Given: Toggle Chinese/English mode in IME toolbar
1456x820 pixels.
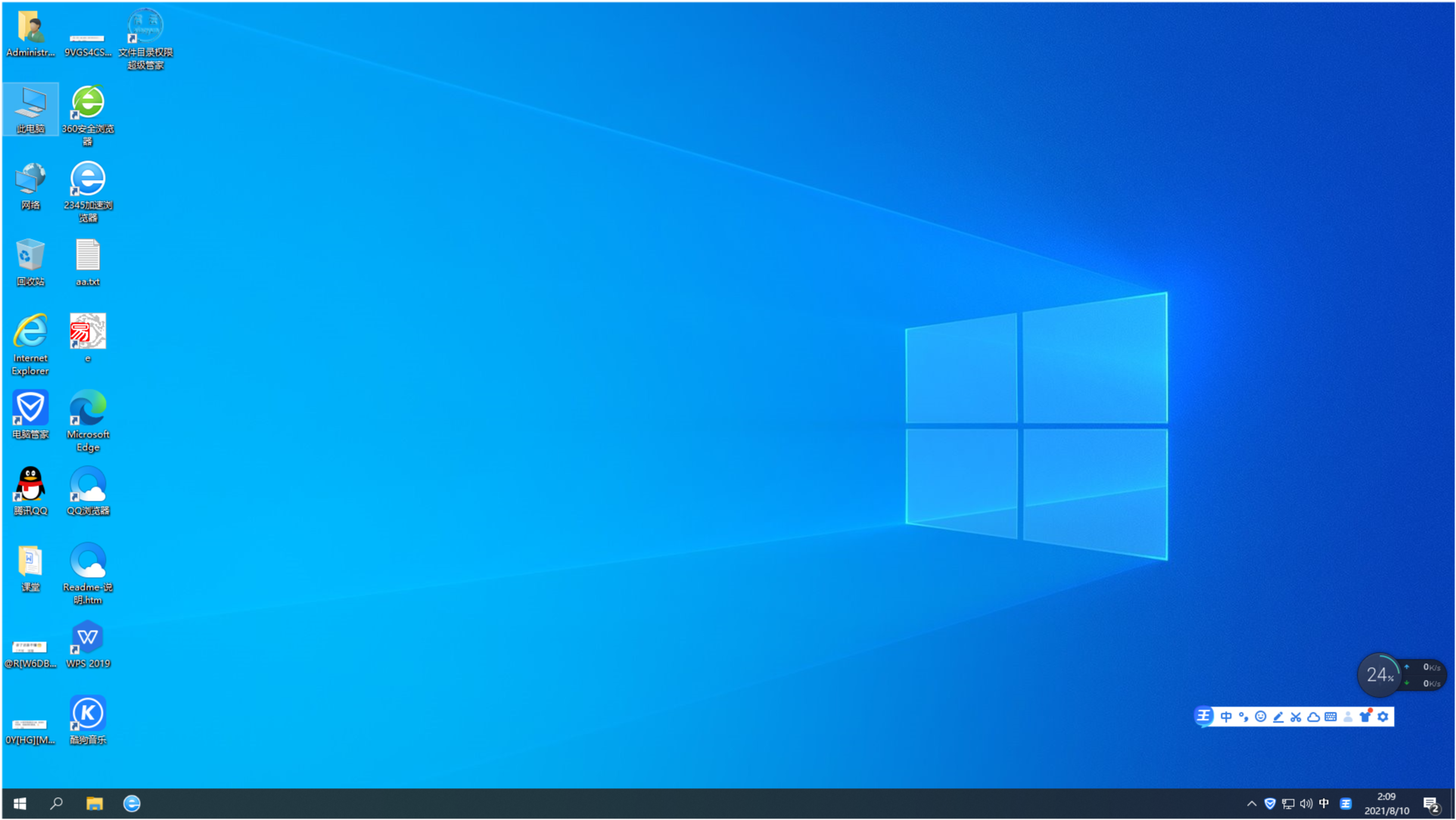Looking at the screenshot, I should coord(1226,717).
